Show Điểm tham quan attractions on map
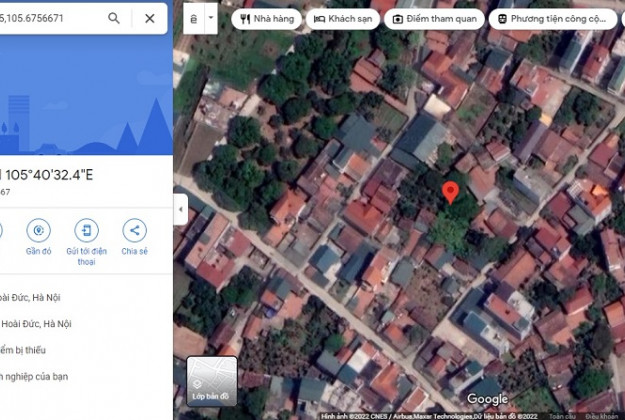Image resolution: width=625 pixels, height=420 pixels. 434,18
